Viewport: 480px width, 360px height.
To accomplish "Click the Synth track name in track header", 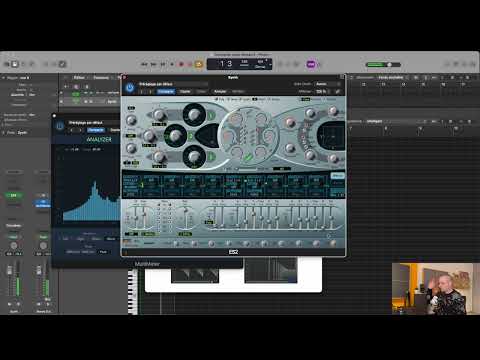I will pyautogui.click(x=112, y=101).
